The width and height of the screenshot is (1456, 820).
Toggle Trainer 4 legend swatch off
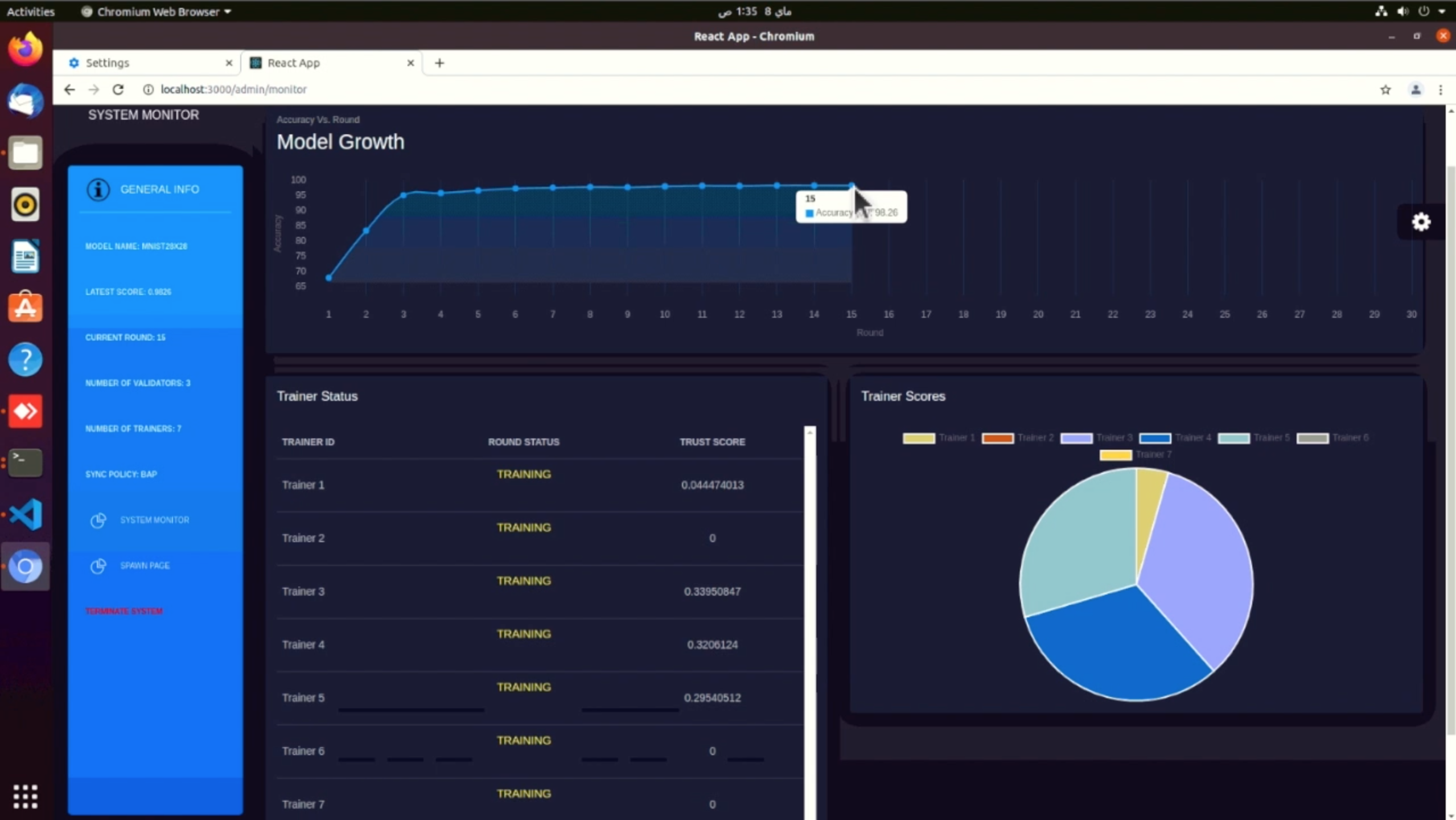[x=1154, y=437]
